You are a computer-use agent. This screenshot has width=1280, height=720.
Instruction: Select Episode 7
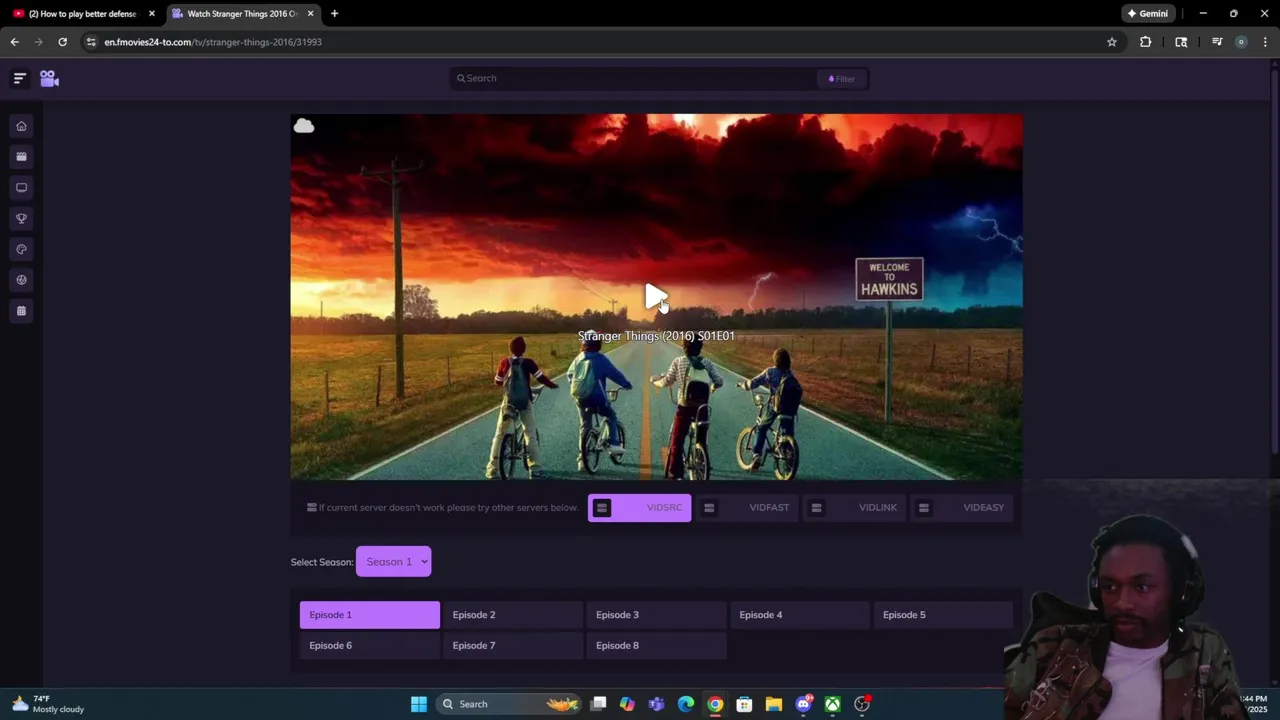pyautogui.click(x=513, y=645)
